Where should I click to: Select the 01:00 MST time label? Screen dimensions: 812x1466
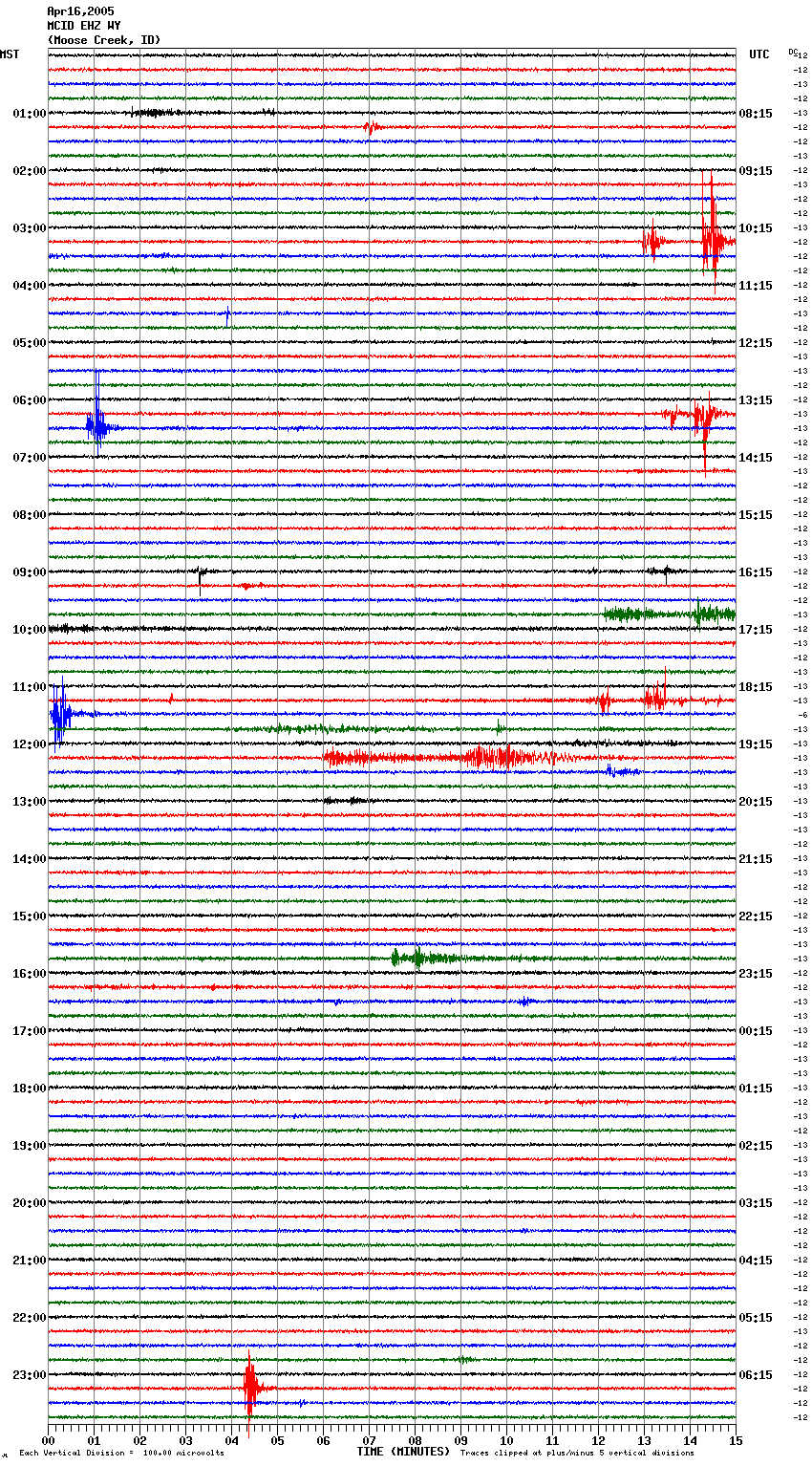pos(30,114)
